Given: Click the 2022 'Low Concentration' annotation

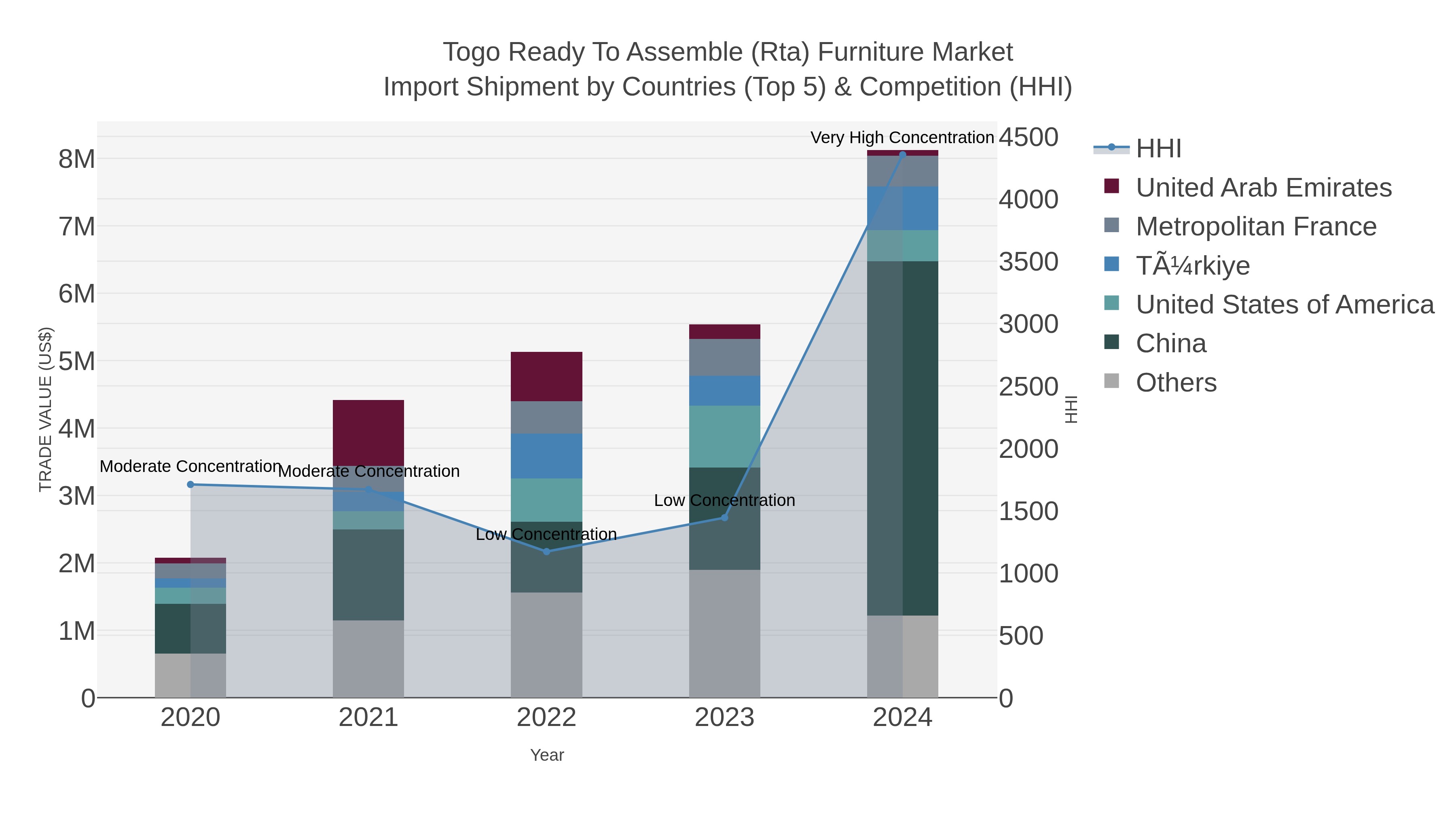Looking at the screenshot, I should [546, 534].
